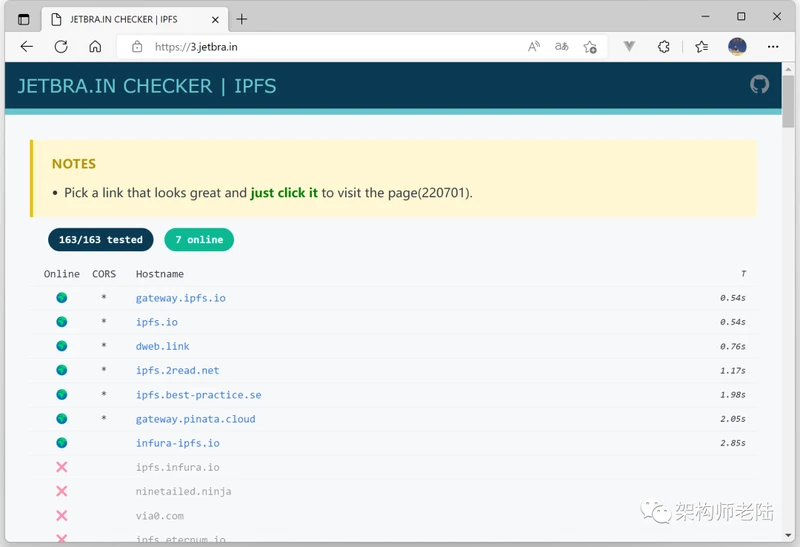Click the T time column header
800x547 pixels.
point(743,274)
